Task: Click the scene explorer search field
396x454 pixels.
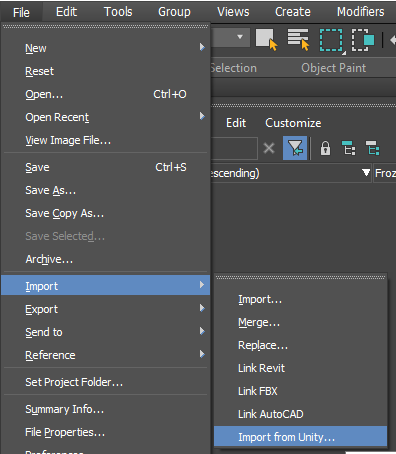Action: click(x=234, y=148)
